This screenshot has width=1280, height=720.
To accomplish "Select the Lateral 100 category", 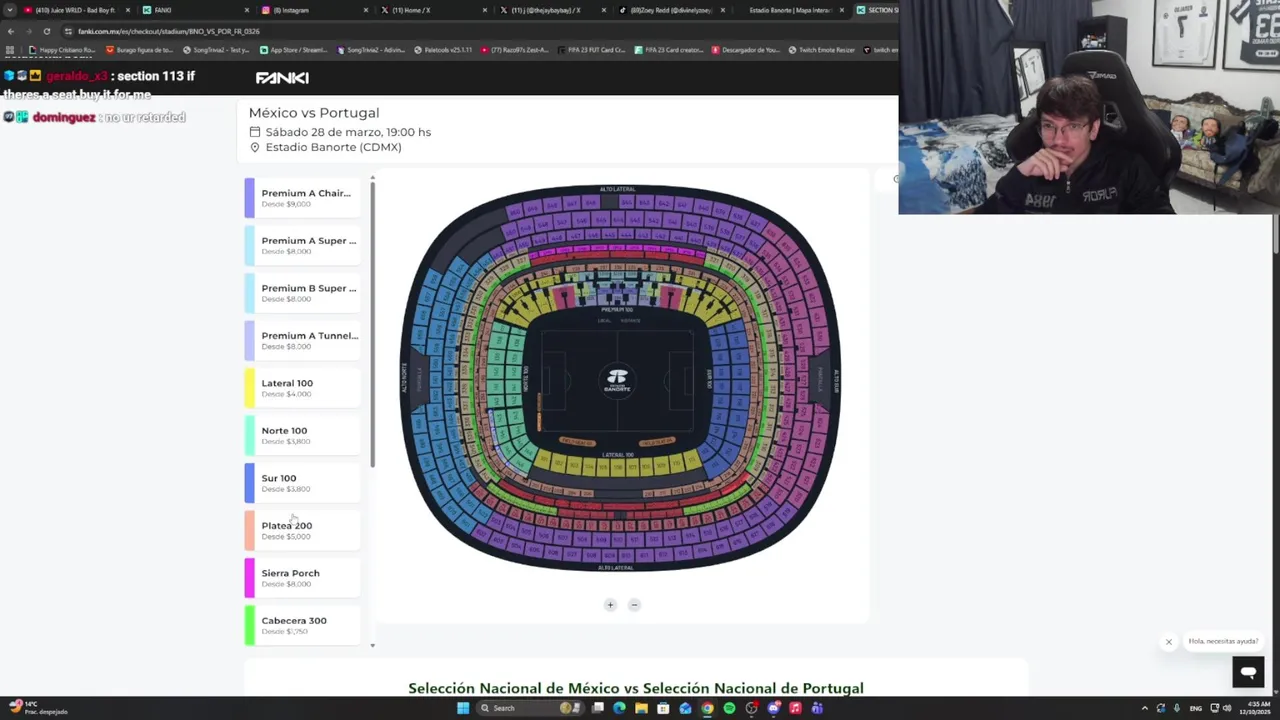I will (x=302, y=388).
